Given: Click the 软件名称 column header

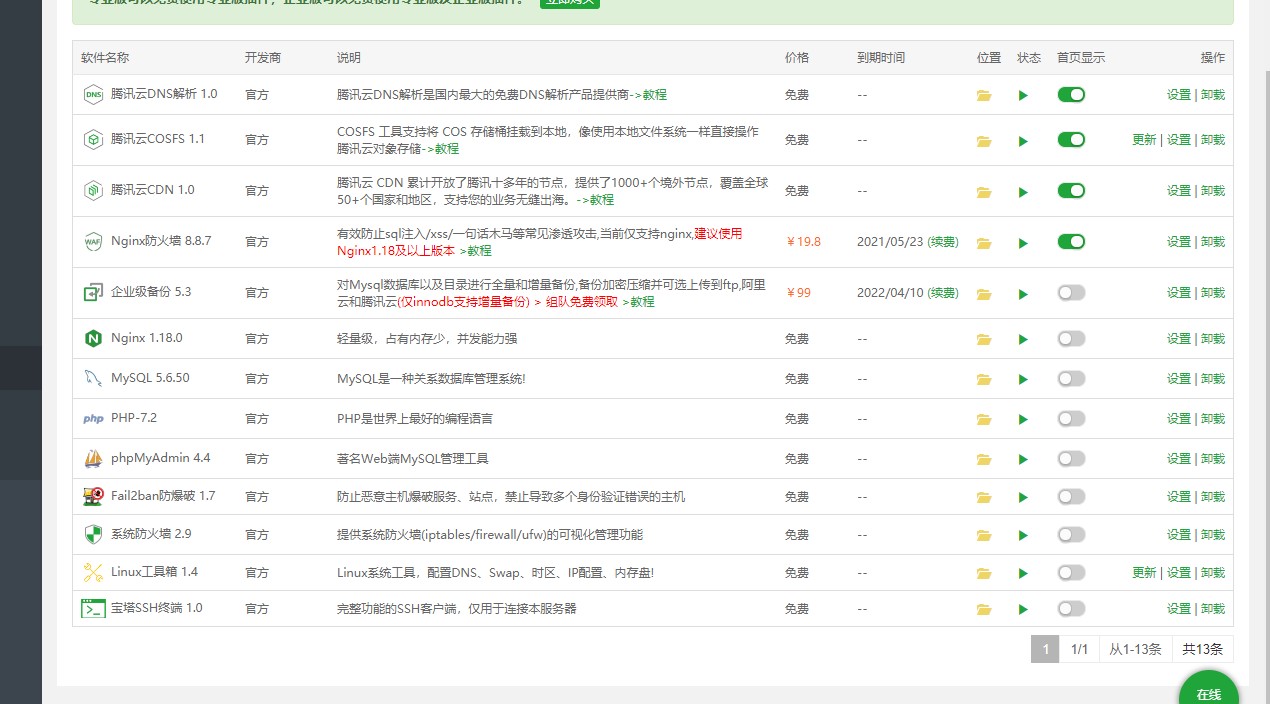Looking at the screenshot, I should pos(105,58).
